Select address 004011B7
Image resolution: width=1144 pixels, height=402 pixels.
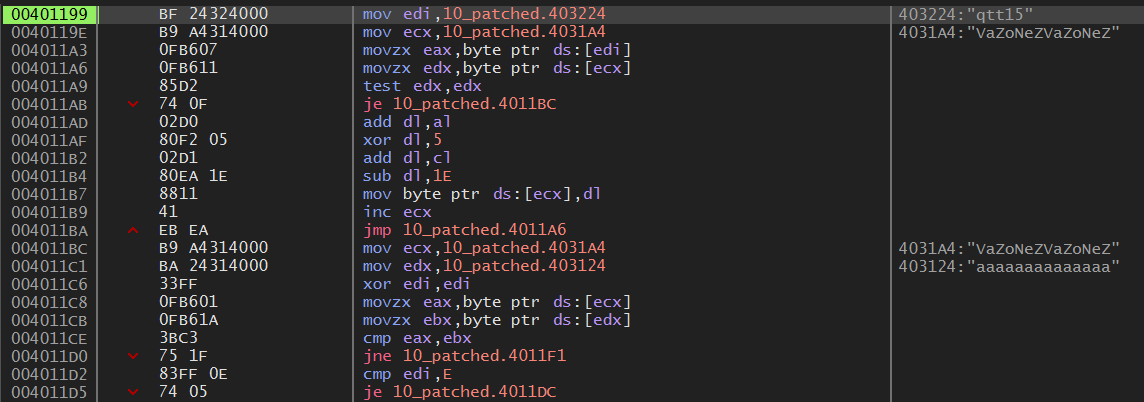[50, 194]
